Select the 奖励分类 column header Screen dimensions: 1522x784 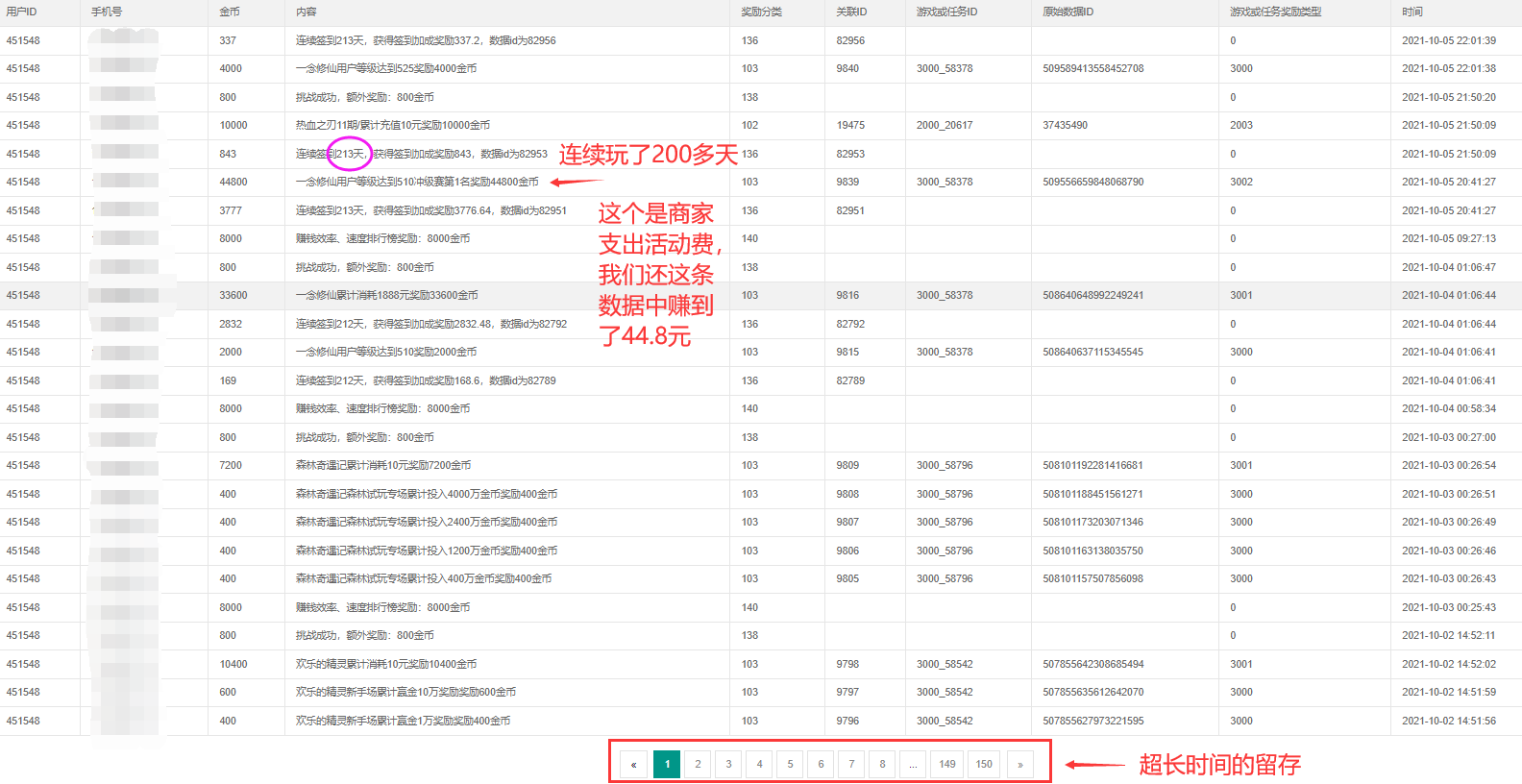(761, 12)
